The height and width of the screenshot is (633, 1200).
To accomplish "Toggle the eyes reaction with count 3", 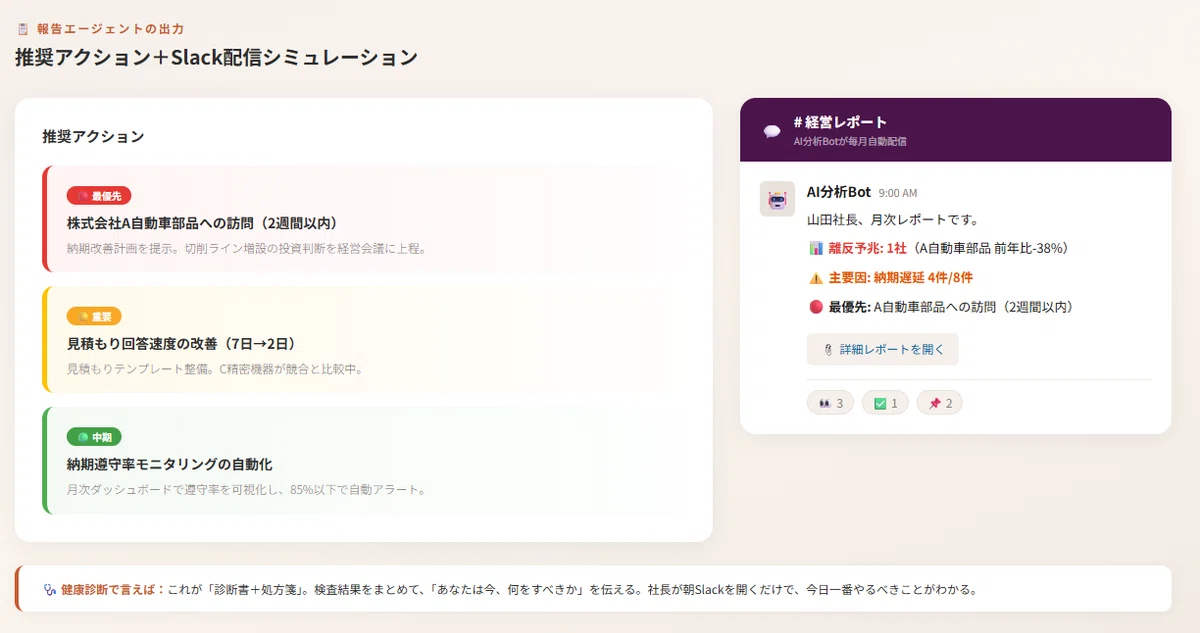I will (830, 403).
